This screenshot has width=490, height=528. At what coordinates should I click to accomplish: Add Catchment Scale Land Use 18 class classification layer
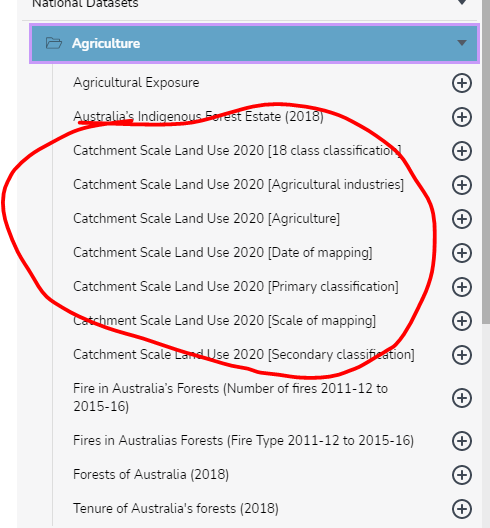[x=461, y=151]
